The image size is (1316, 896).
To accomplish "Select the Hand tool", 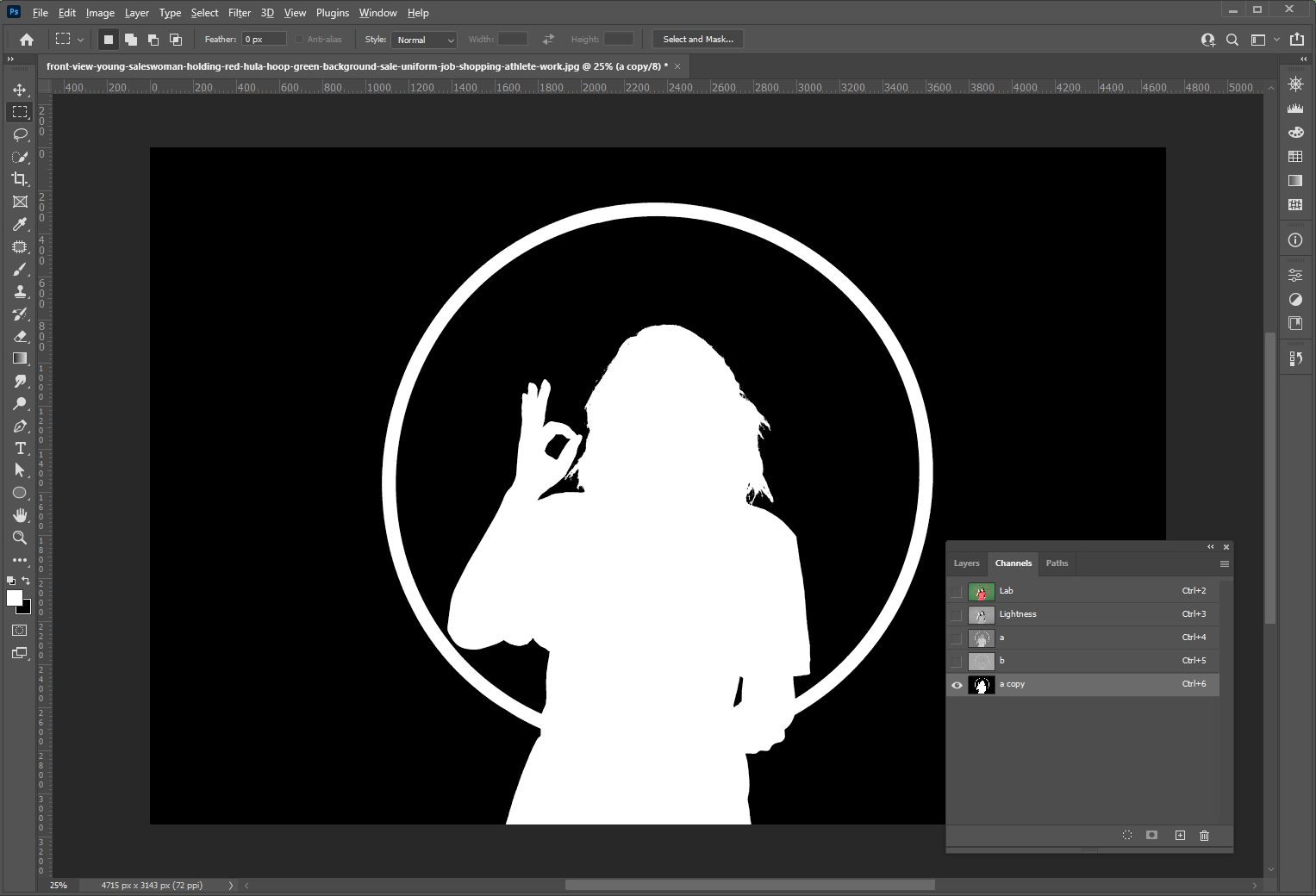I will coord(20,515).
